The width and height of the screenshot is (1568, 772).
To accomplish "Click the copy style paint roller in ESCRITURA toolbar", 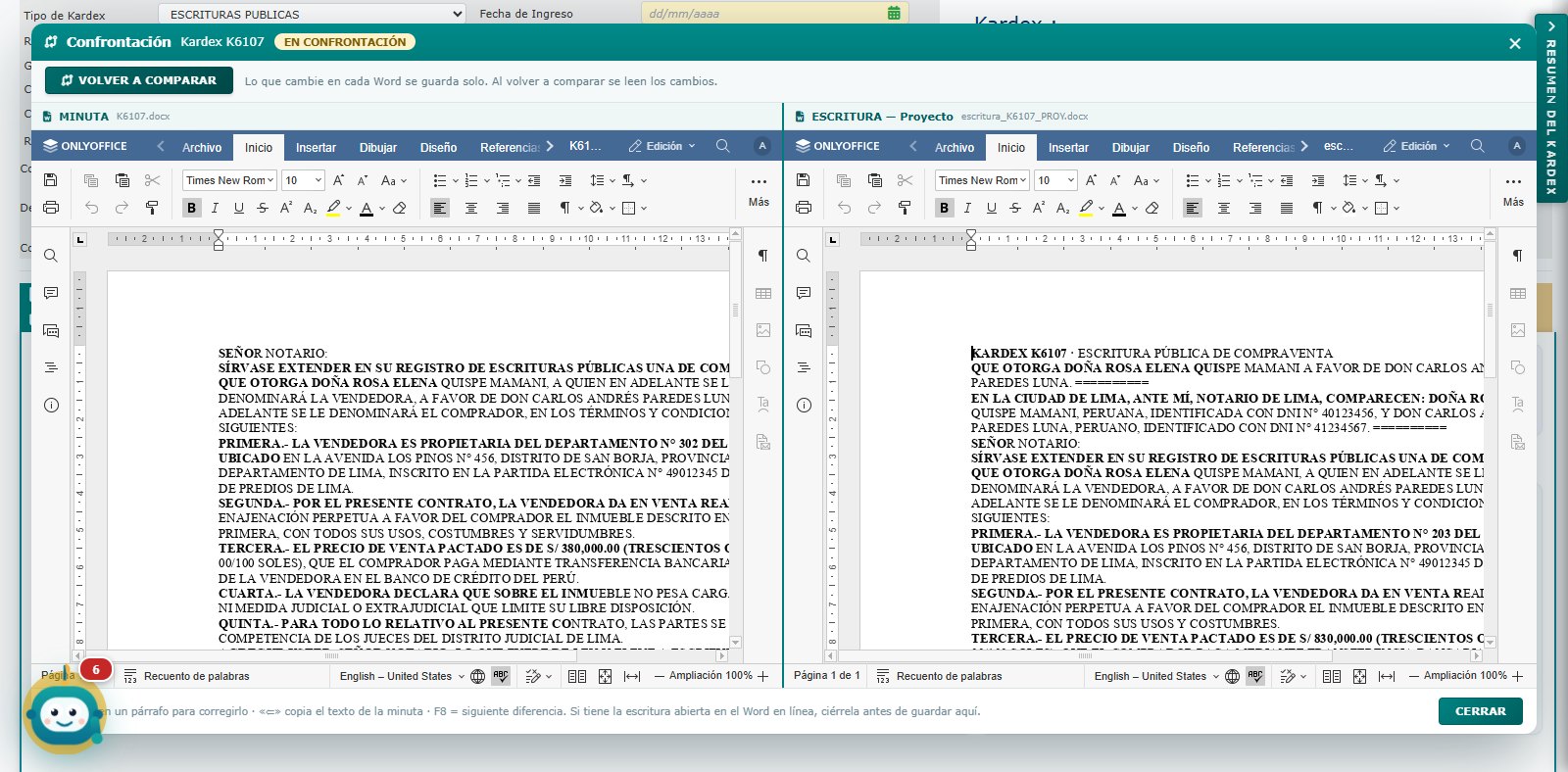I will pos(905,208).
